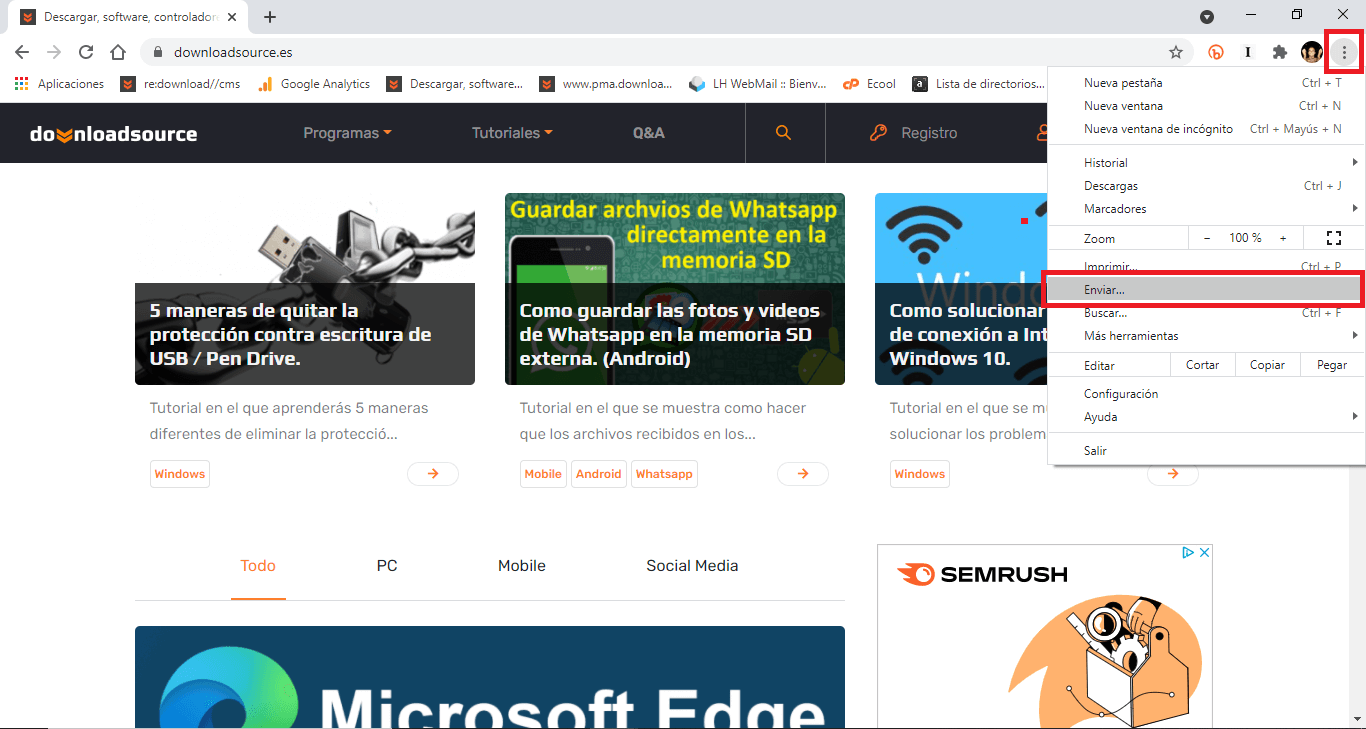Open the Lista de directorios bookmark

[979, 84]
